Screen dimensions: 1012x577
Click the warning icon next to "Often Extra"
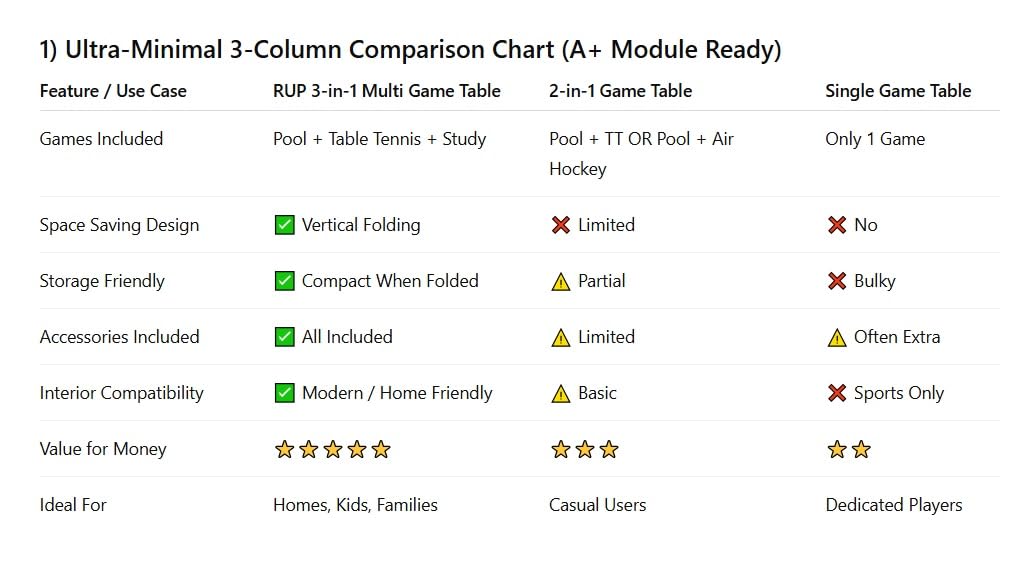pyautogui.click(x=837, y=337)
